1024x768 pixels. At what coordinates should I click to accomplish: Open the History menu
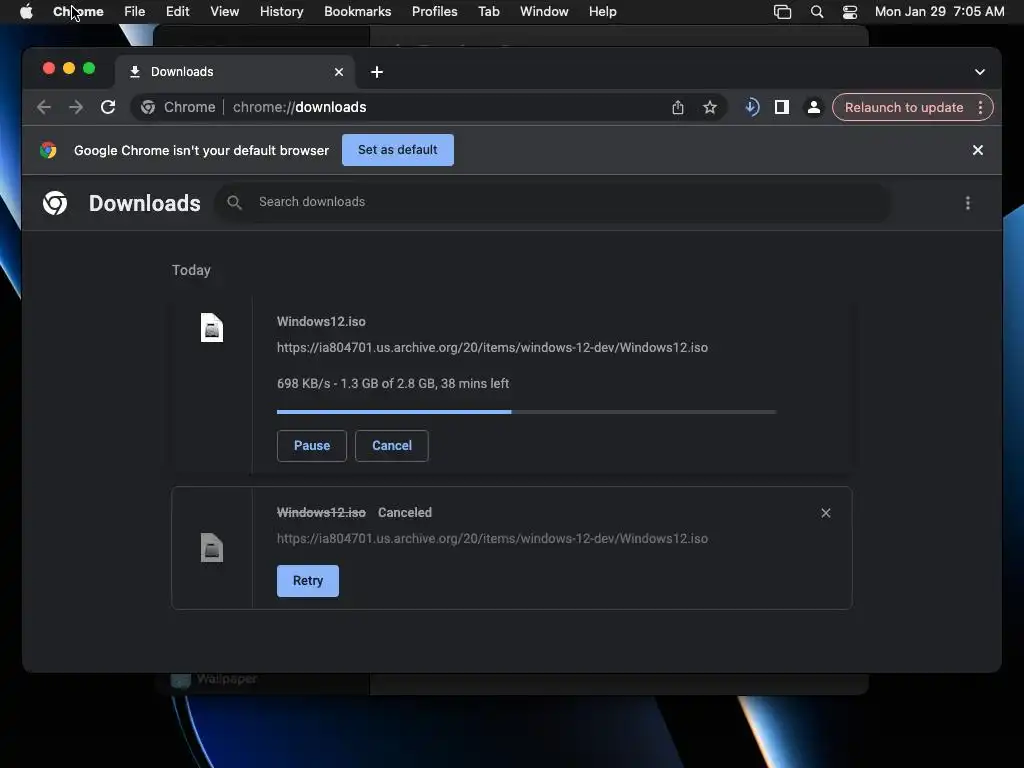pyautogui.click(x=281, y=12)
